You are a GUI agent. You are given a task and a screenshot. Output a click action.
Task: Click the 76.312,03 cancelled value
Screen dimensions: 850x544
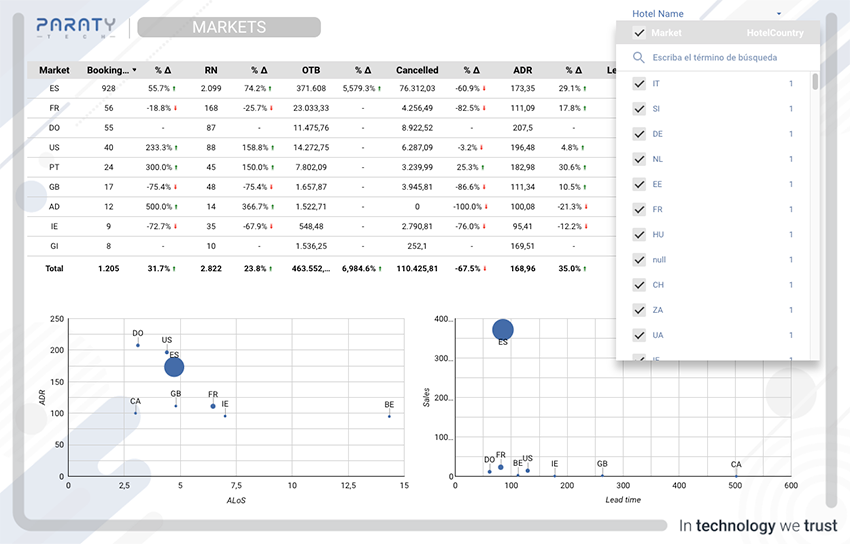coord(417,88)
